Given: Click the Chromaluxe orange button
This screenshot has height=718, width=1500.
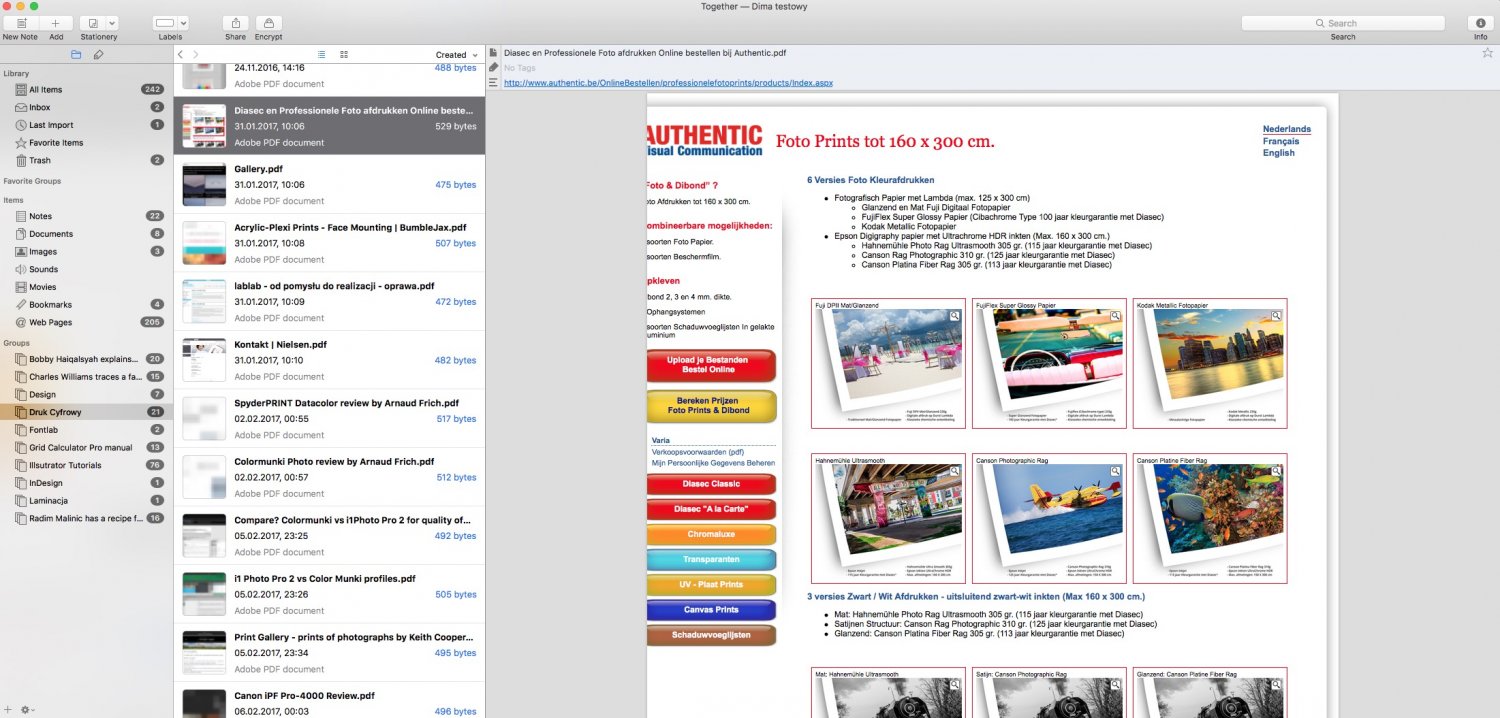Looking at the screenshot, I should 711,535.
